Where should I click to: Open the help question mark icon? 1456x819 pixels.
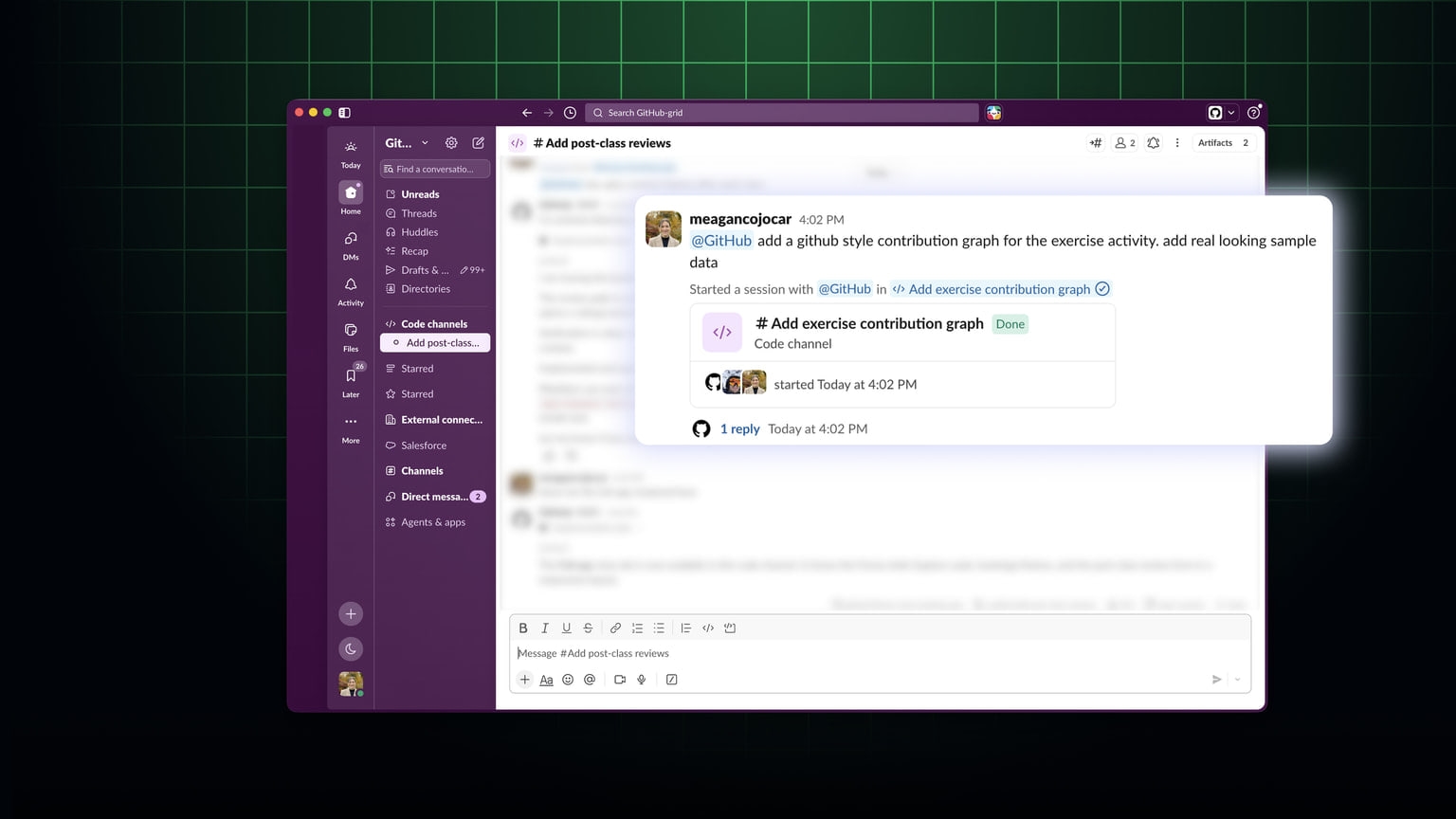1254,113
